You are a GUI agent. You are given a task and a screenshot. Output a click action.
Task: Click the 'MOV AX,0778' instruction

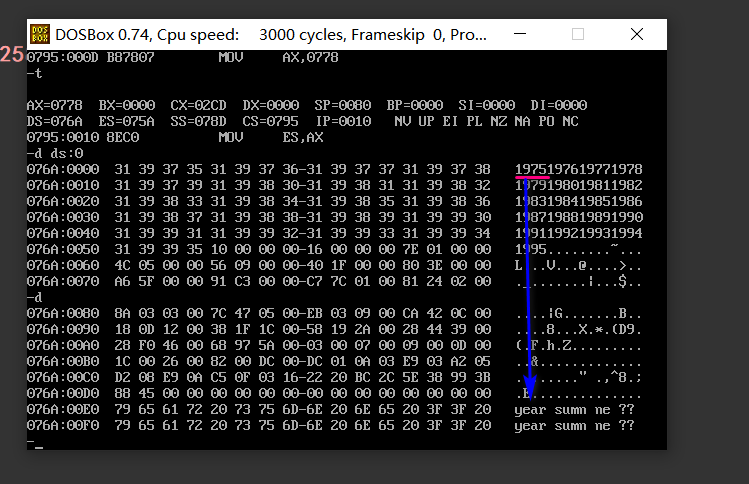pyautogui.click(x=278, y=57)
